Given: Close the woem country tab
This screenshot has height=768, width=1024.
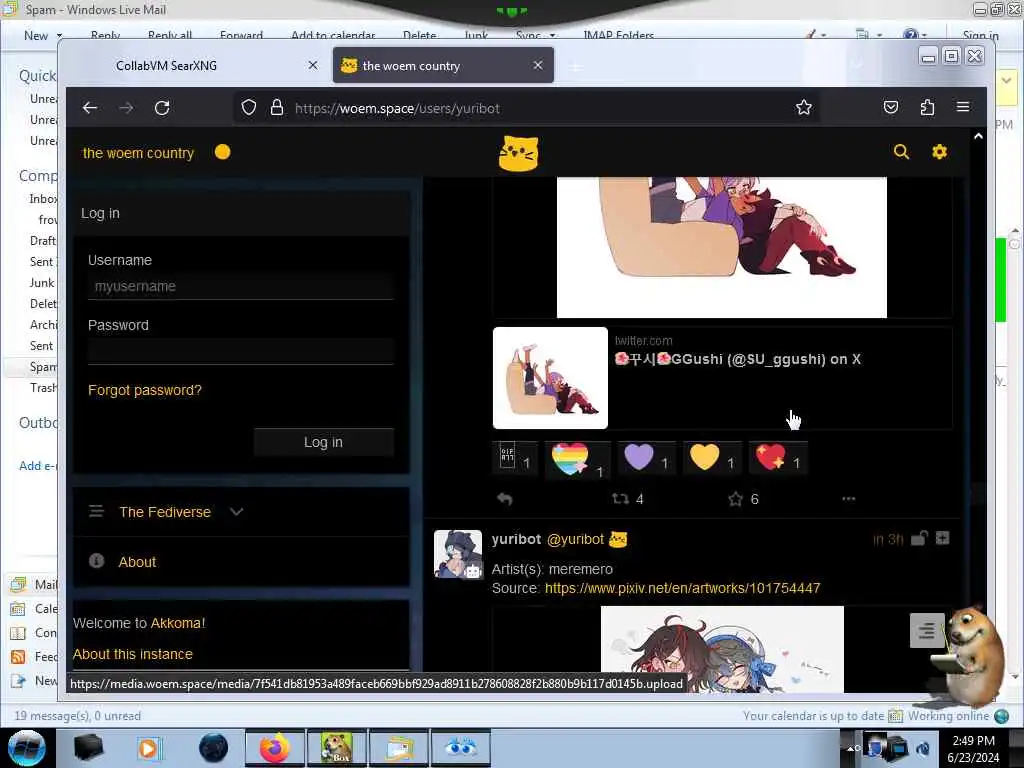Looking at the screenshot, I should click(x=537, y=65).
